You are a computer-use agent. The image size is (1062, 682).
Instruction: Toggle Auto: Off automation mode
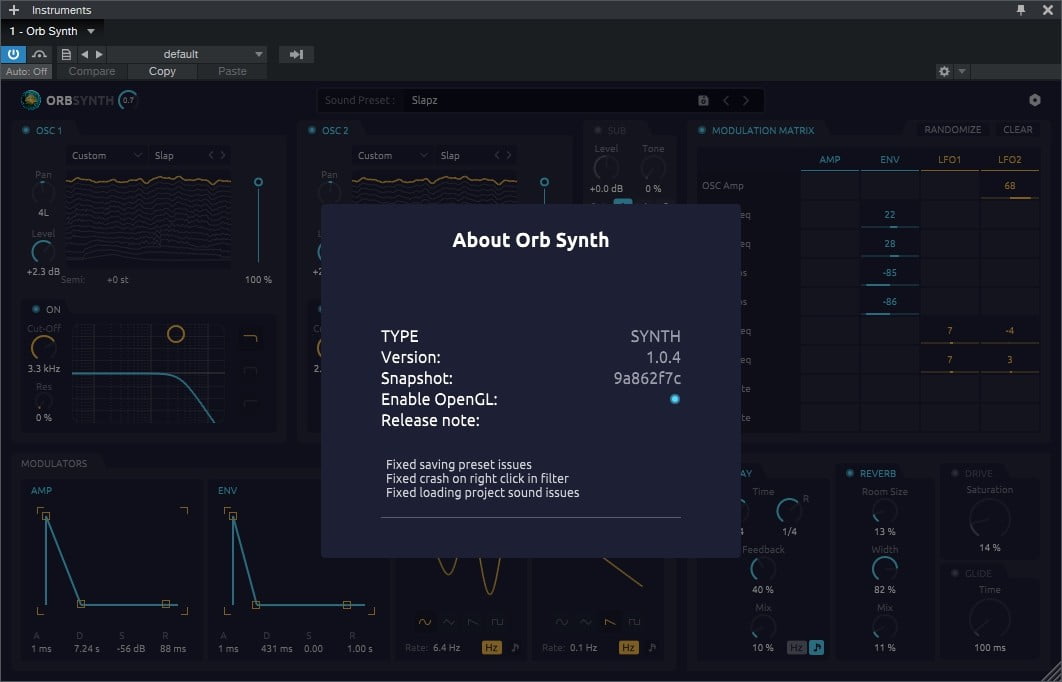click(x=26, y=71)
